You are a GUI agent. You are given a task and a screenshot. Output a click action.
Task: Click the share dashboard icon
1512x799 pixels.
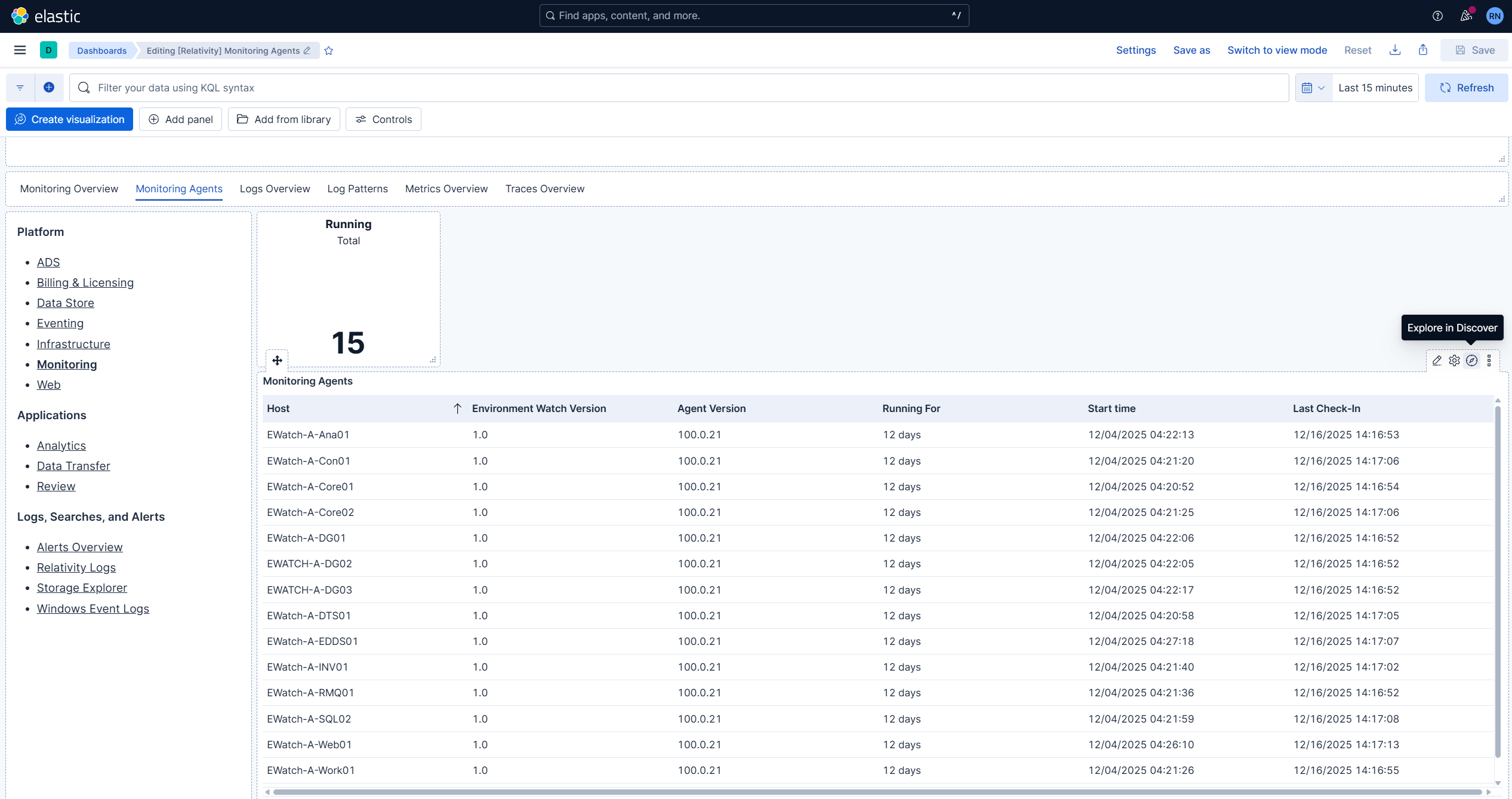(1423, 50)
